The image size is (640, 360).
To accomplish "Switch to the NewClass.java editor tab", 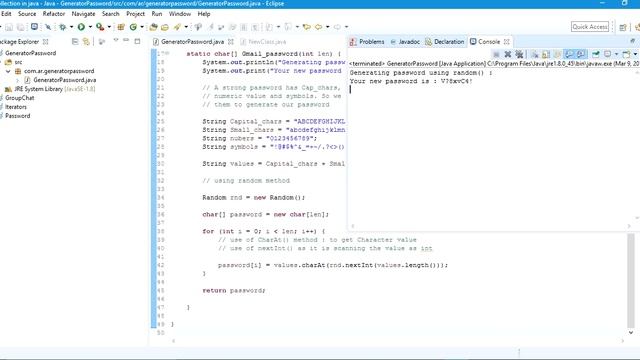I will pyautogui.click(x=263, y=42).
